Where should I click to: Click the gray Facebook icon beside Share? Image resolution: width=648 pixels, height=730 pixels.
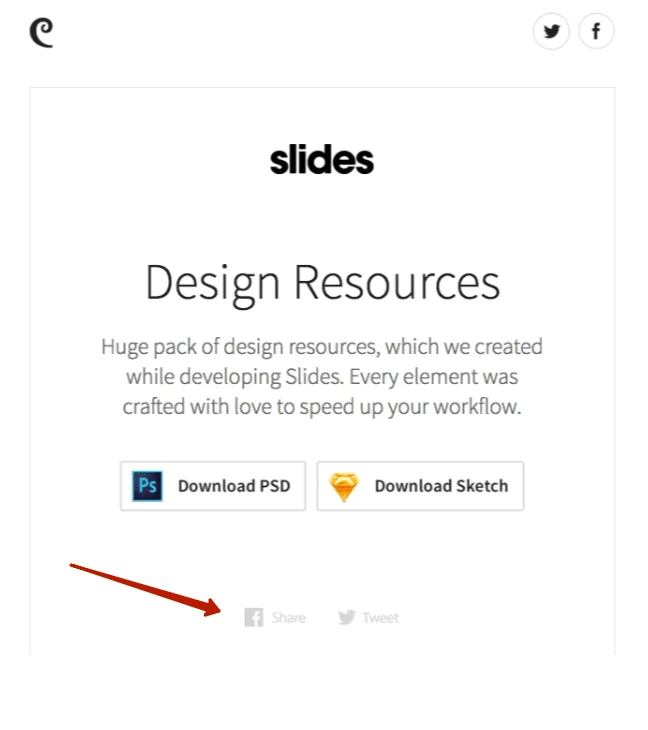tap(254, 617)
